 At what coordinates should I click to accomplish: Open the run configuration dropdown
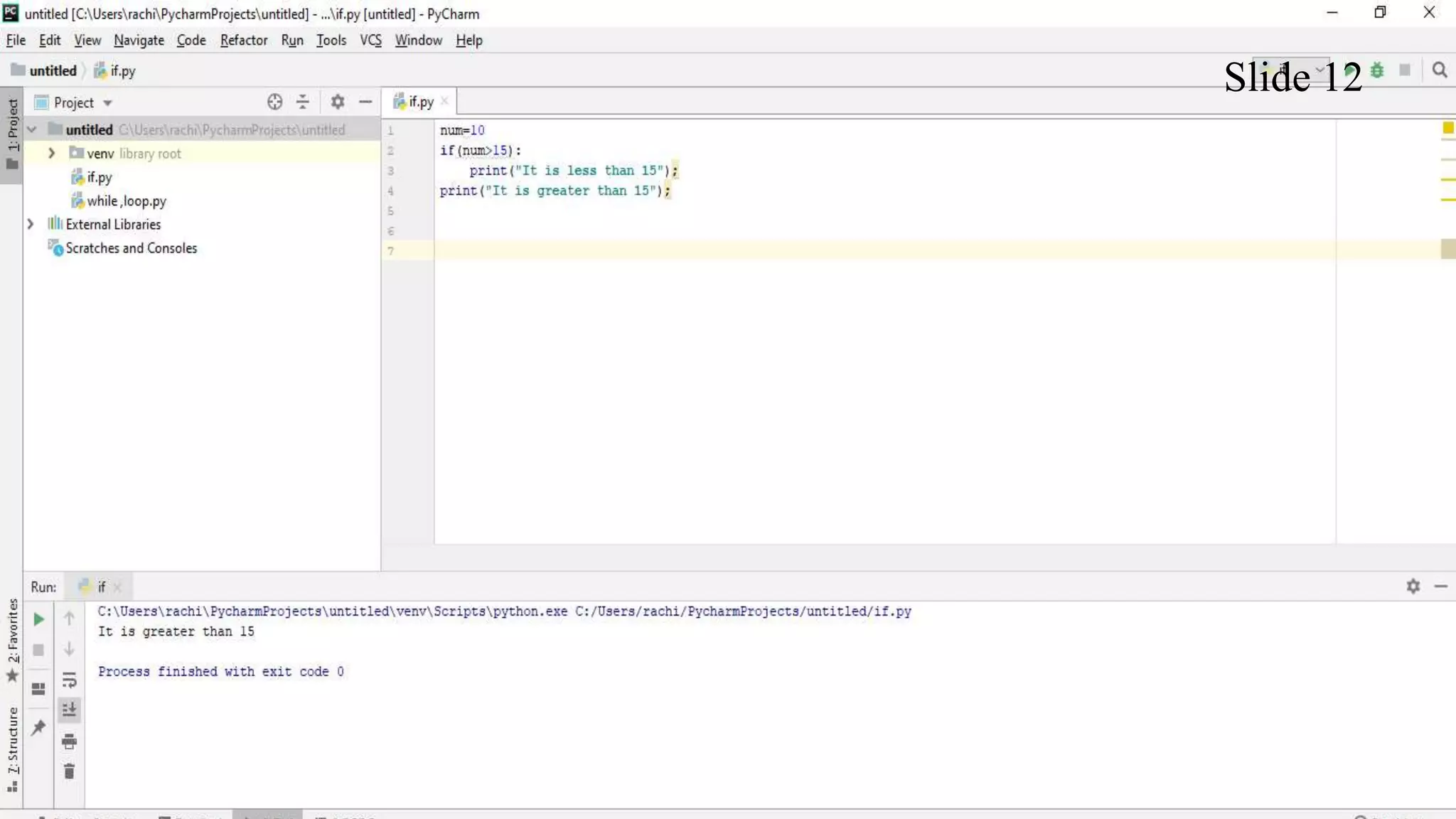(1290, 70)
